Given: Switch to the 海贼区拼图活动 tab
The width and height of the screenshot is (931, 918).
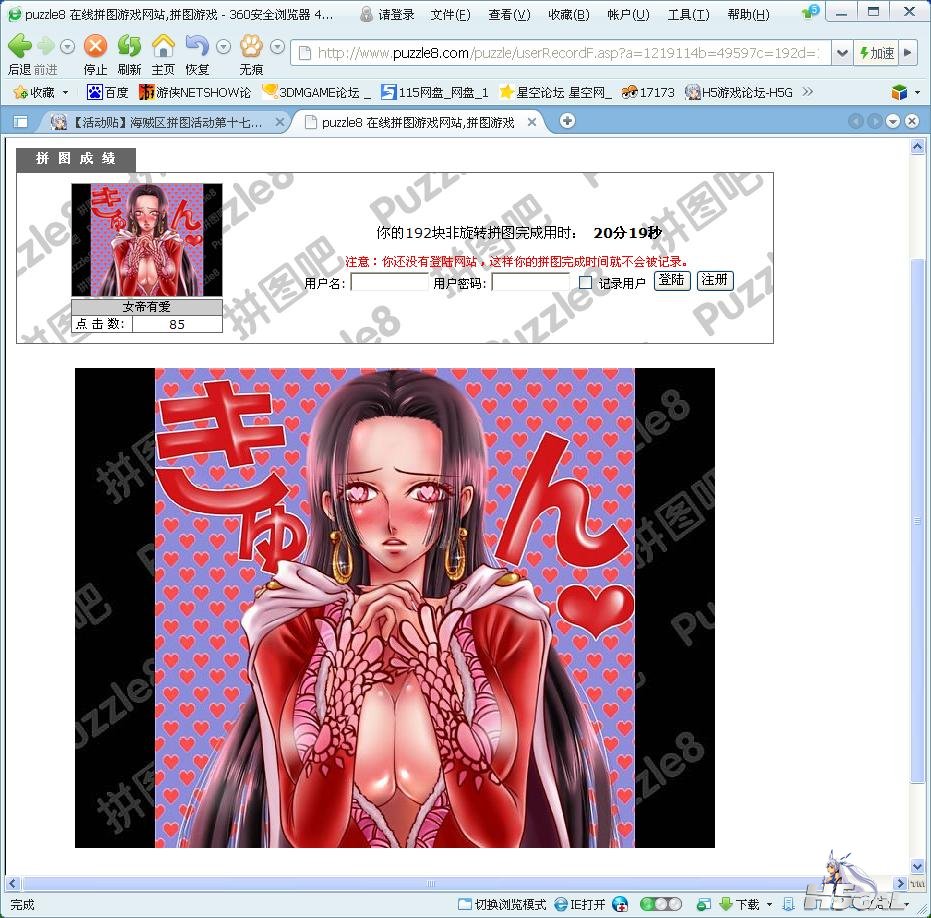Looking at the screenshot, I should (x=160, y=122).
